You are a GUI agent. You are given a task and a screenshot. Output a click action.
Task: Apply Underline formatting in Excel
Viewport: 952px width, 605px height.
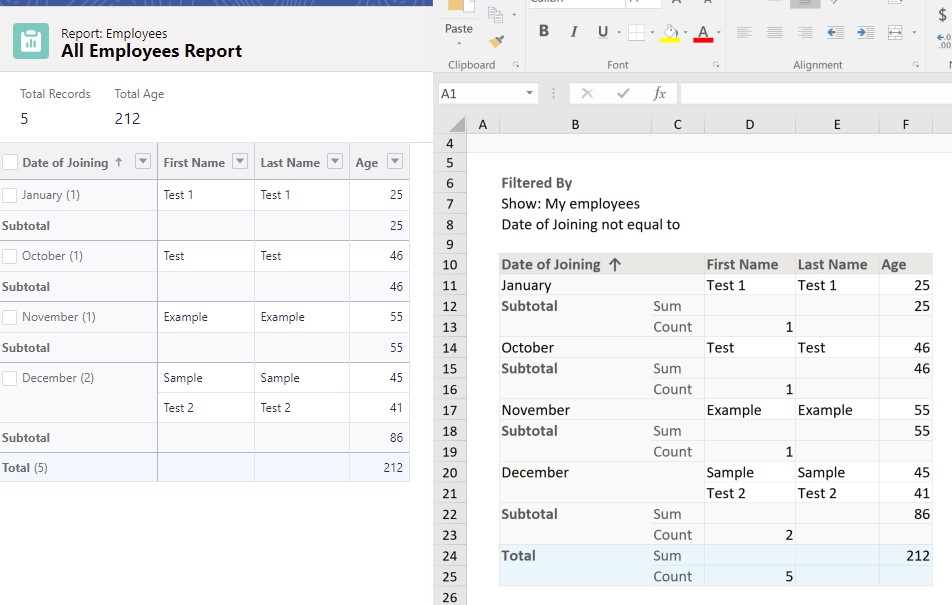pos(602,32)
